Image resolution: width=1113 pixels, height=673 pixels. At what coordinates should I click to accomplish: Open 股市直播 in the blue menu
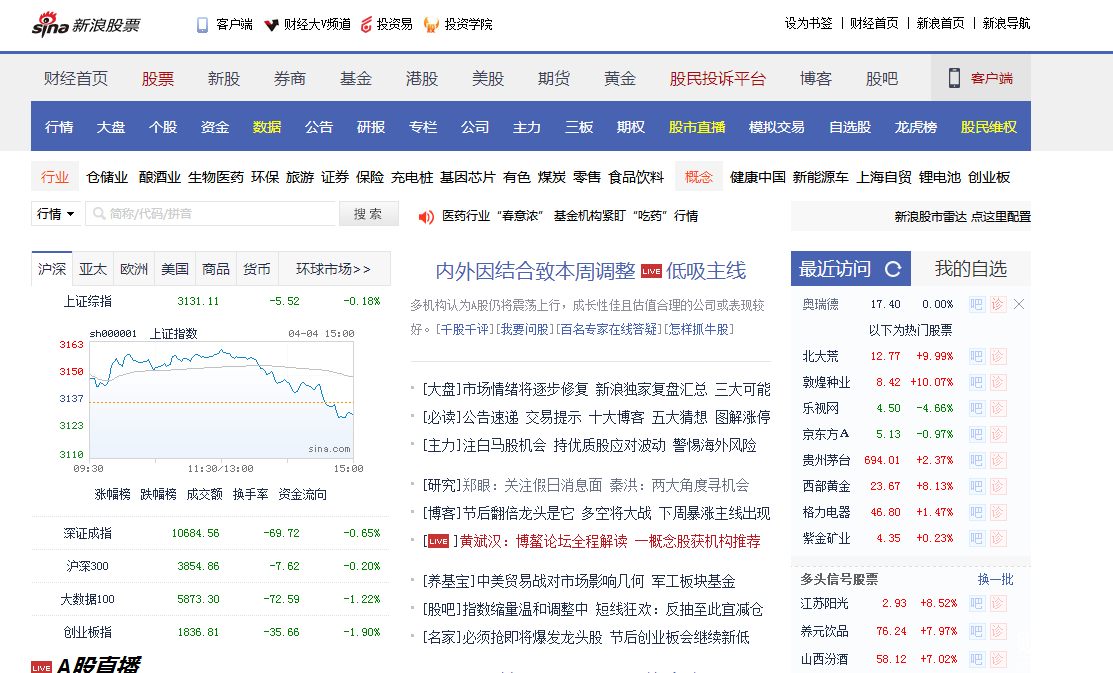pyautogui.click(x=697, y=127)
